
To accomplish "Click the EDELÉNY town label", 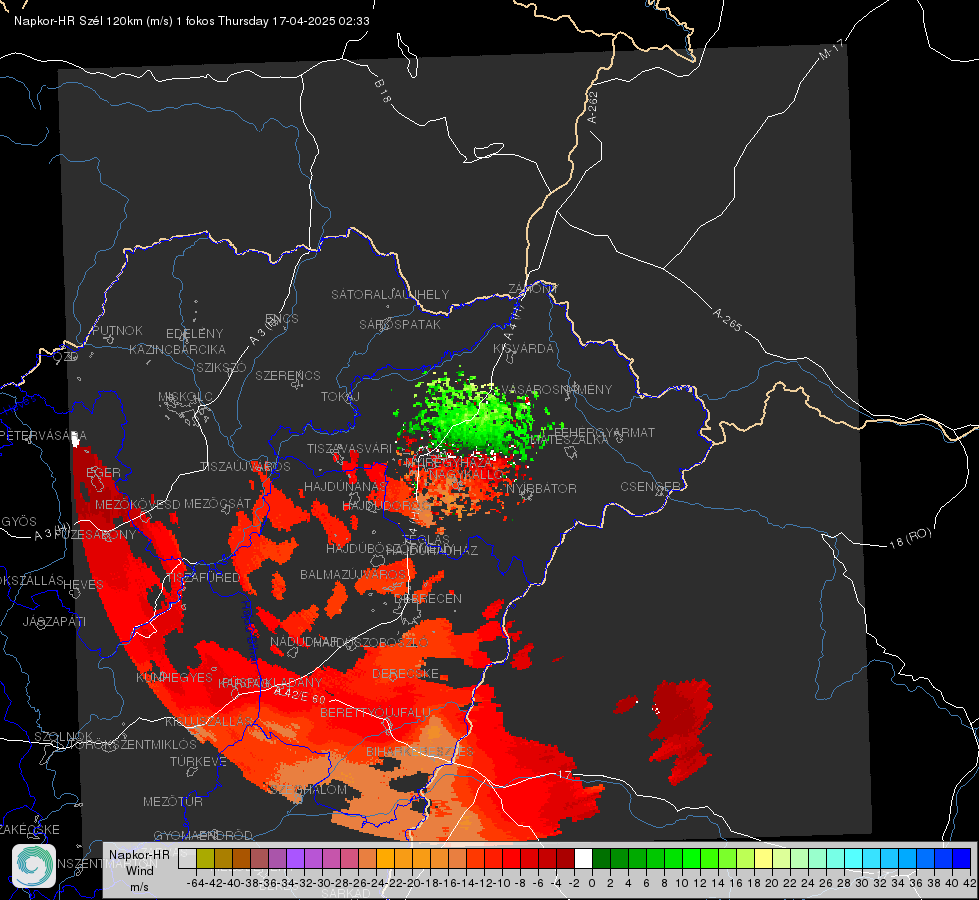I will tap(194, 334).
